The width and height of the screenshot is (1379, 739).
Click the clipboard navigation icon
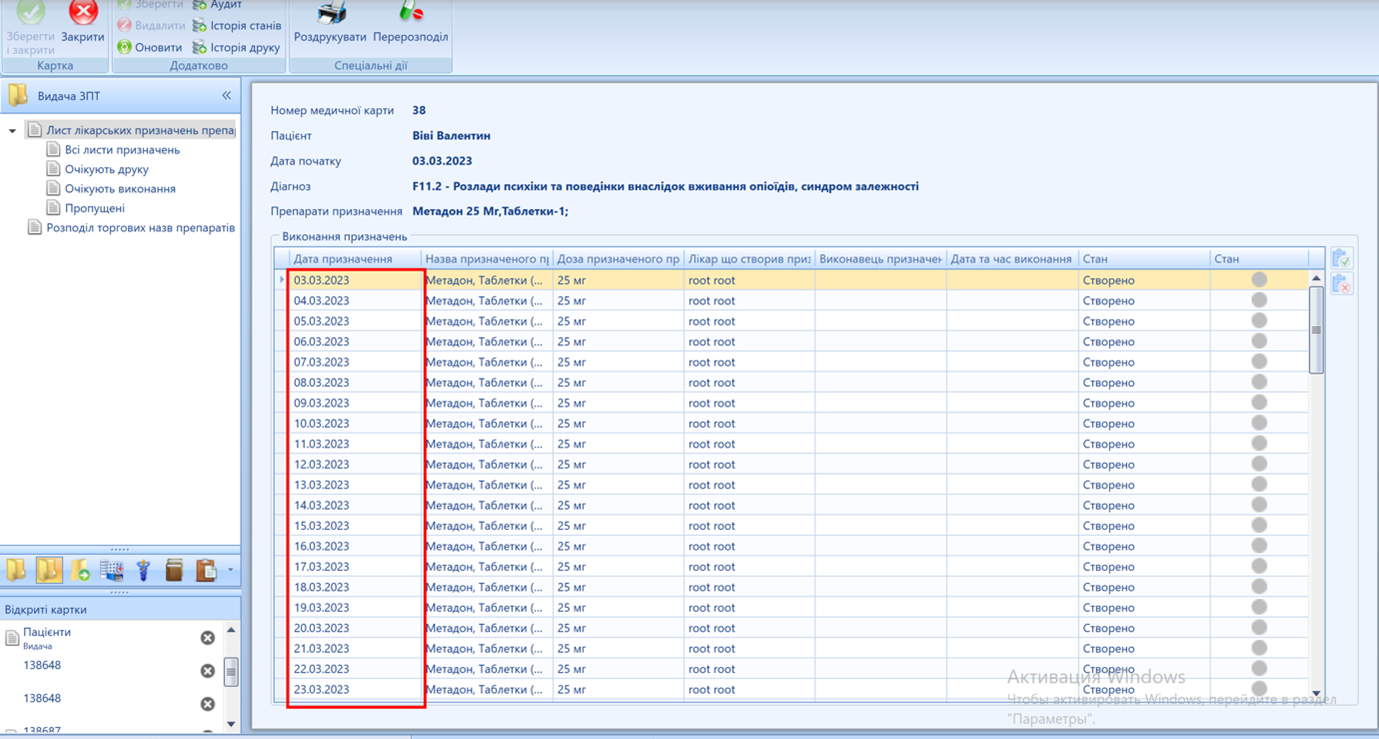[206, 570]
